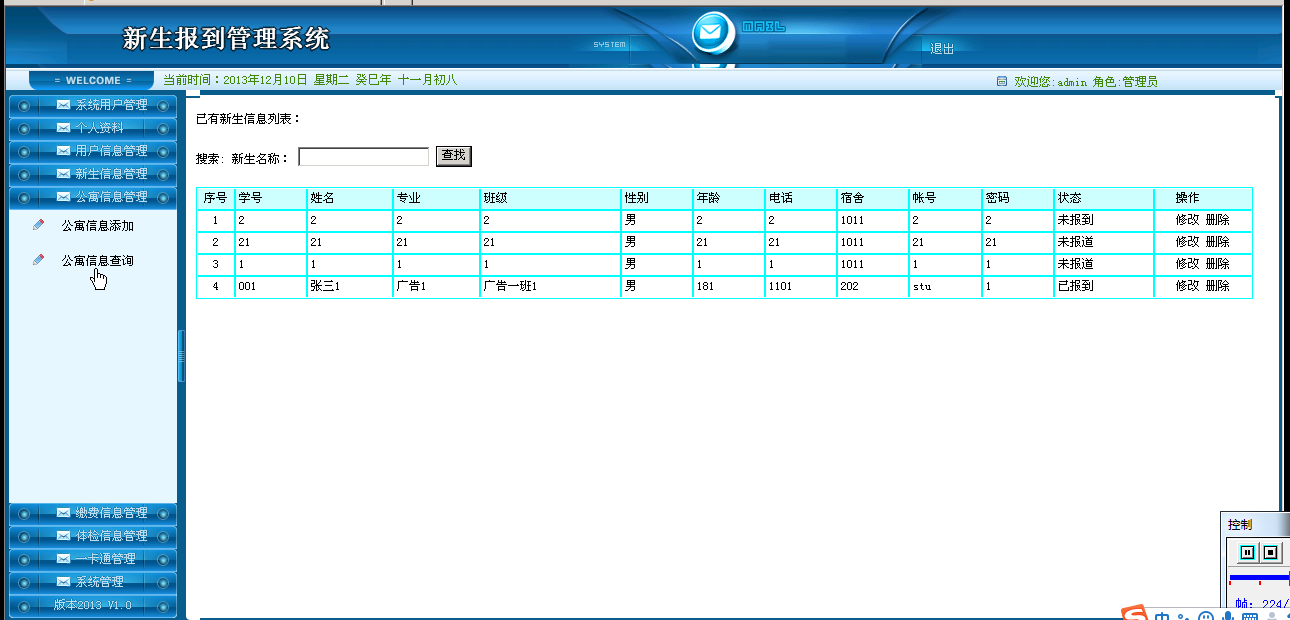This screenshot has height=620, width=1290.
Task: Click the pencil icon beside 公寓信息添加
Action: coord(39,225)
